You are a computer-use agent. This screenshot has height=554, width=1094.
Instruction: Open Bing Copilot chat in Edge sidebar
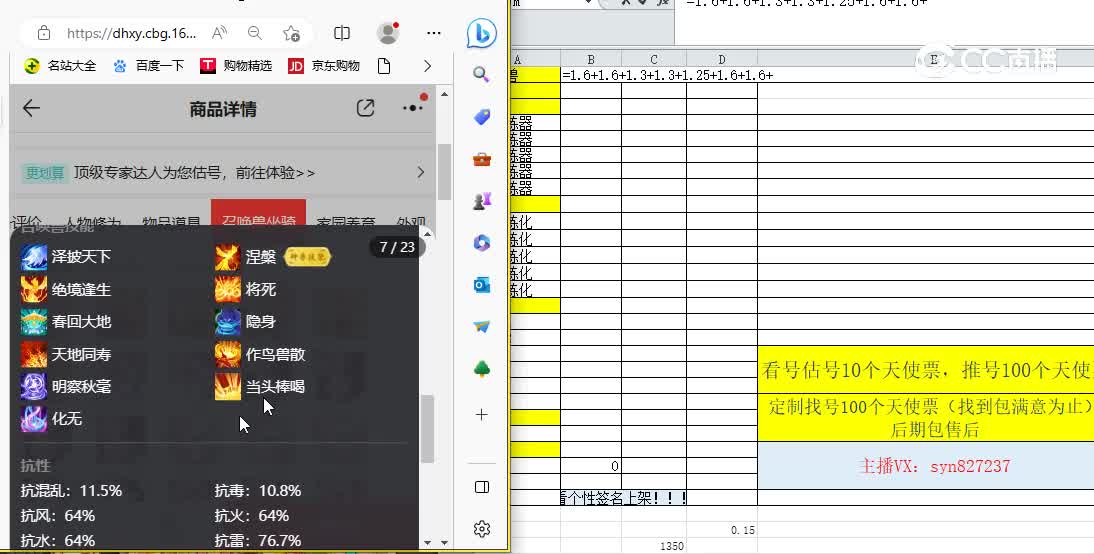[x=481, y=33]
